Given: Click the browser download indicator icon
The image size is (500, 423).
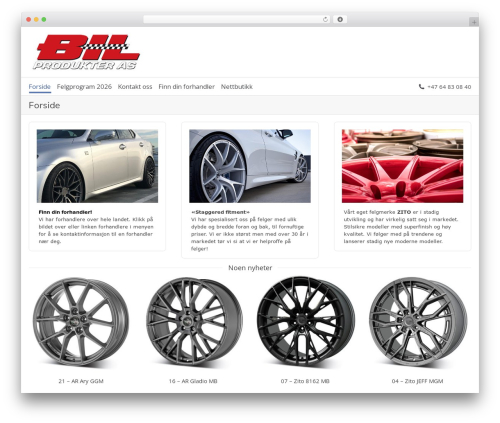Looking at the screenshot, I should click(340, 19).
